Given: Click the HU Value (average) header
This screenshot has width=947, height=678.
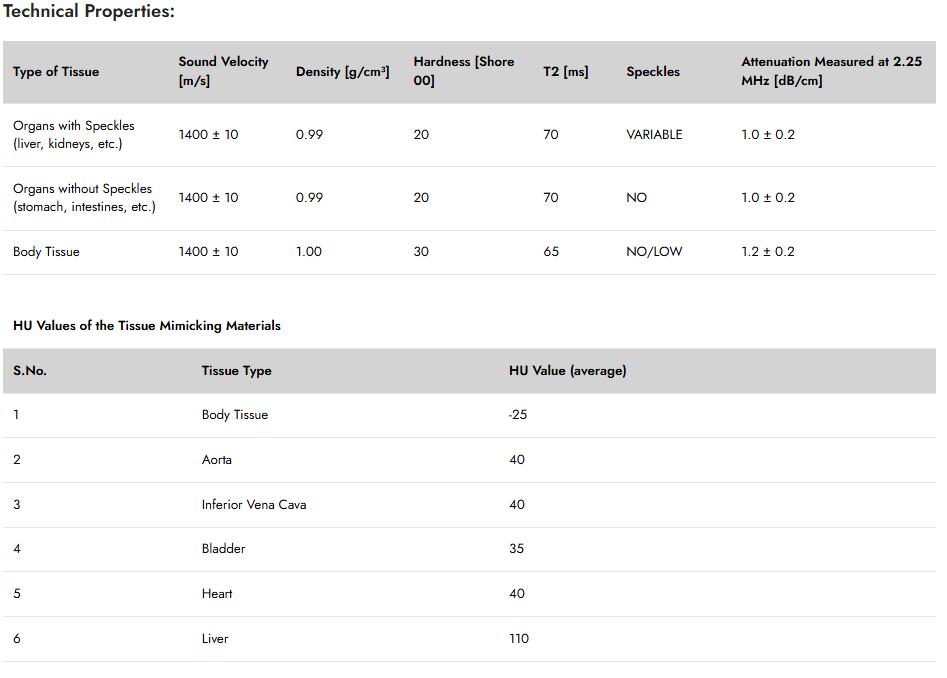Looking at the screenshot, I should [567, 371].
